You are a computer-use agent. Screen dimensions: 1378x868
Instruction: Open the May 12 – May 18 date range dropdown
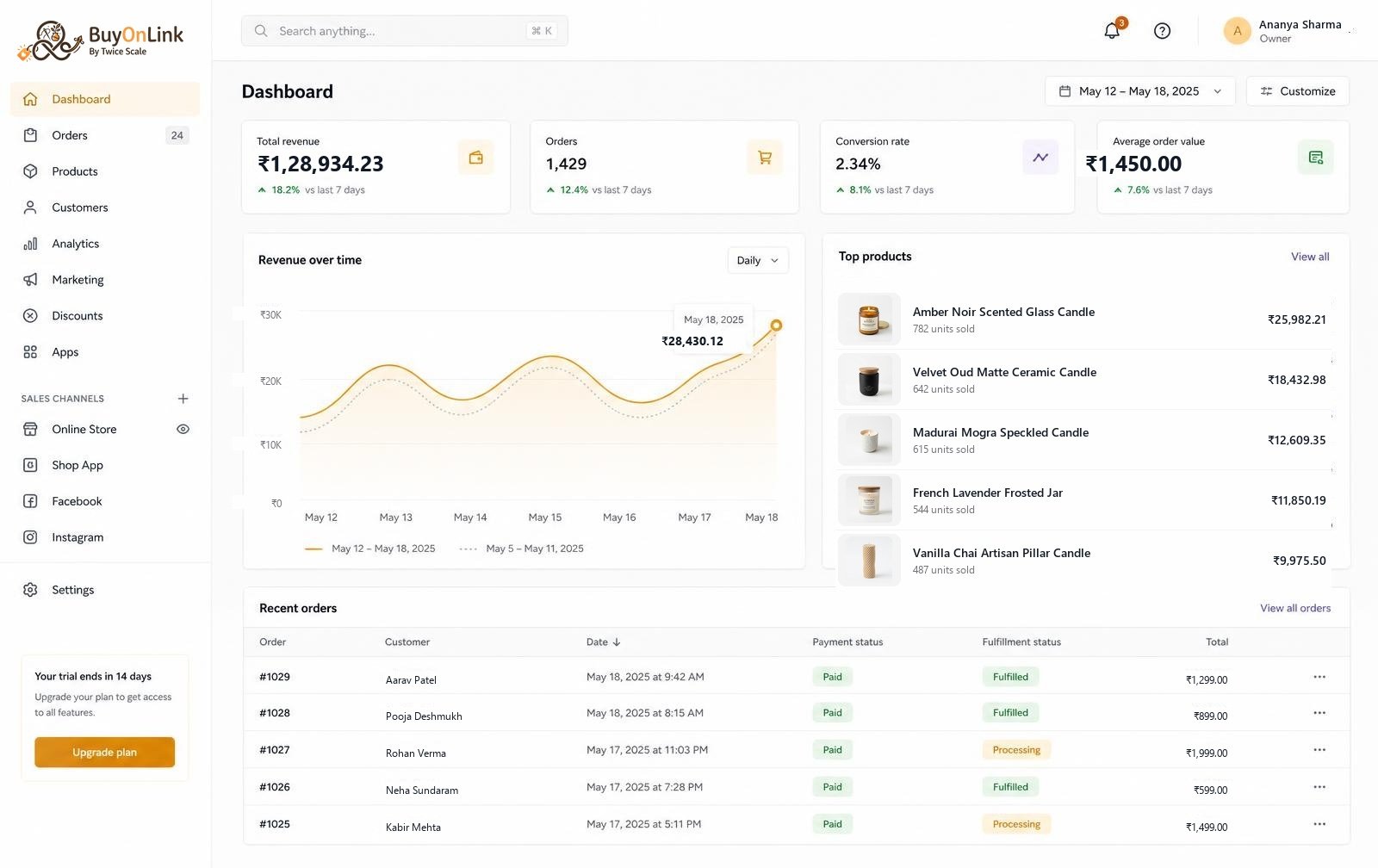[1140, 91]
